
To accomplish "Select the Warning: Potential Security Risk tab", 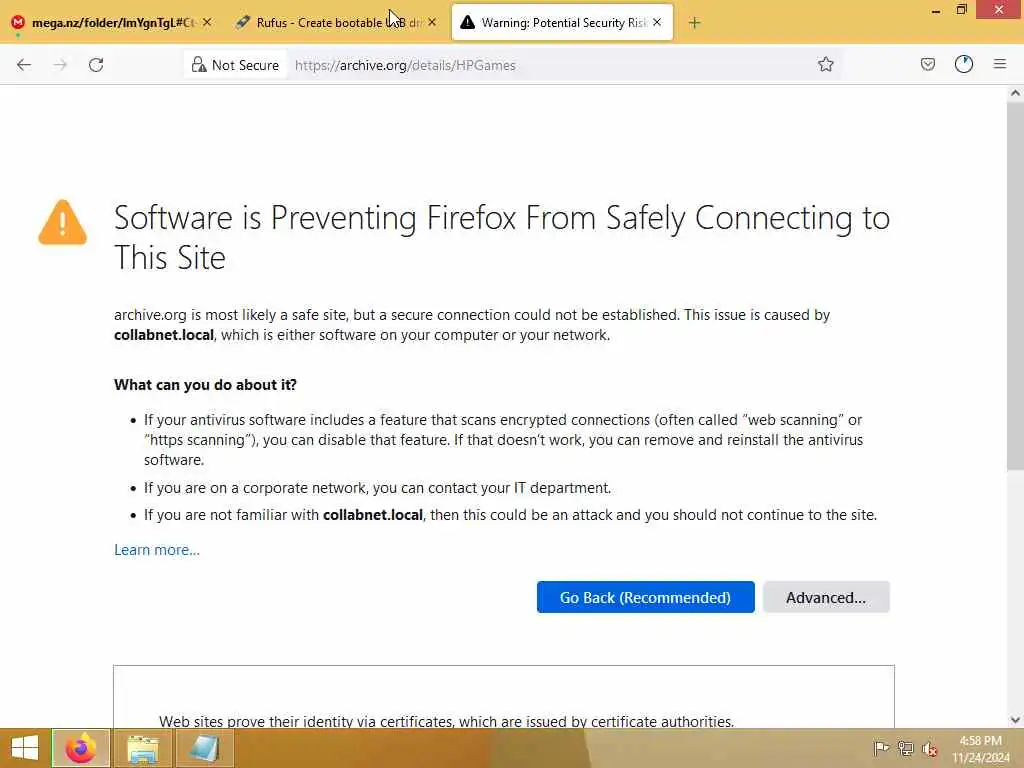I will pyautogui.click(x=562, y=23).
